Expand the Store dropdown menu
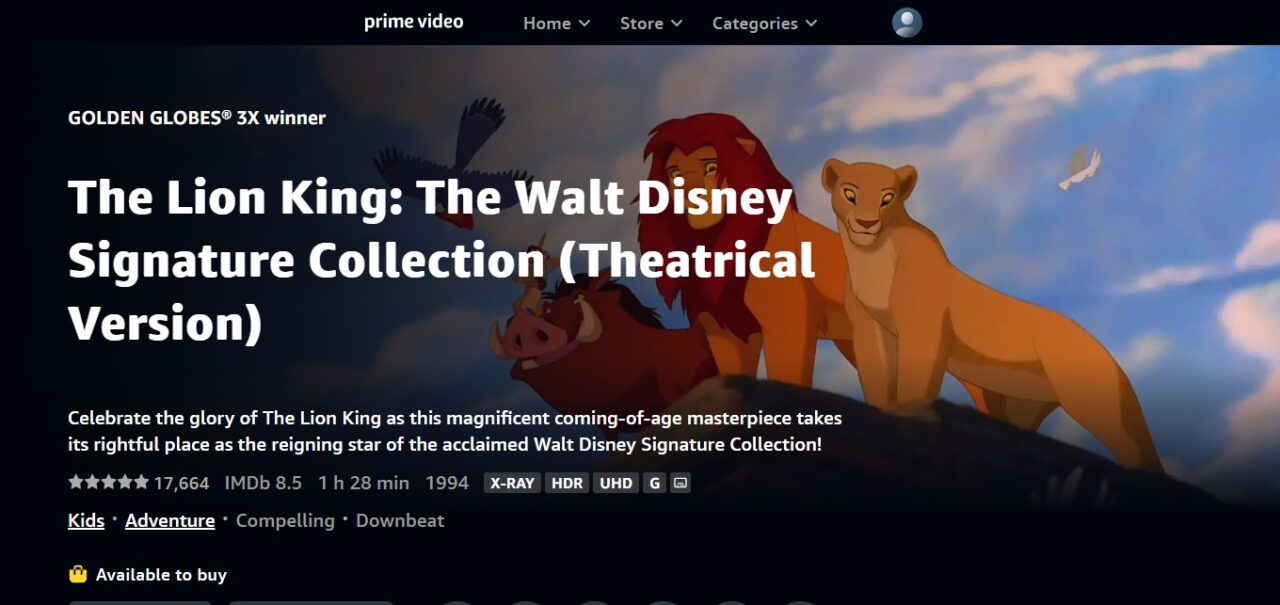This screenshot has width=1280, height=605. (x=651, y=23)
